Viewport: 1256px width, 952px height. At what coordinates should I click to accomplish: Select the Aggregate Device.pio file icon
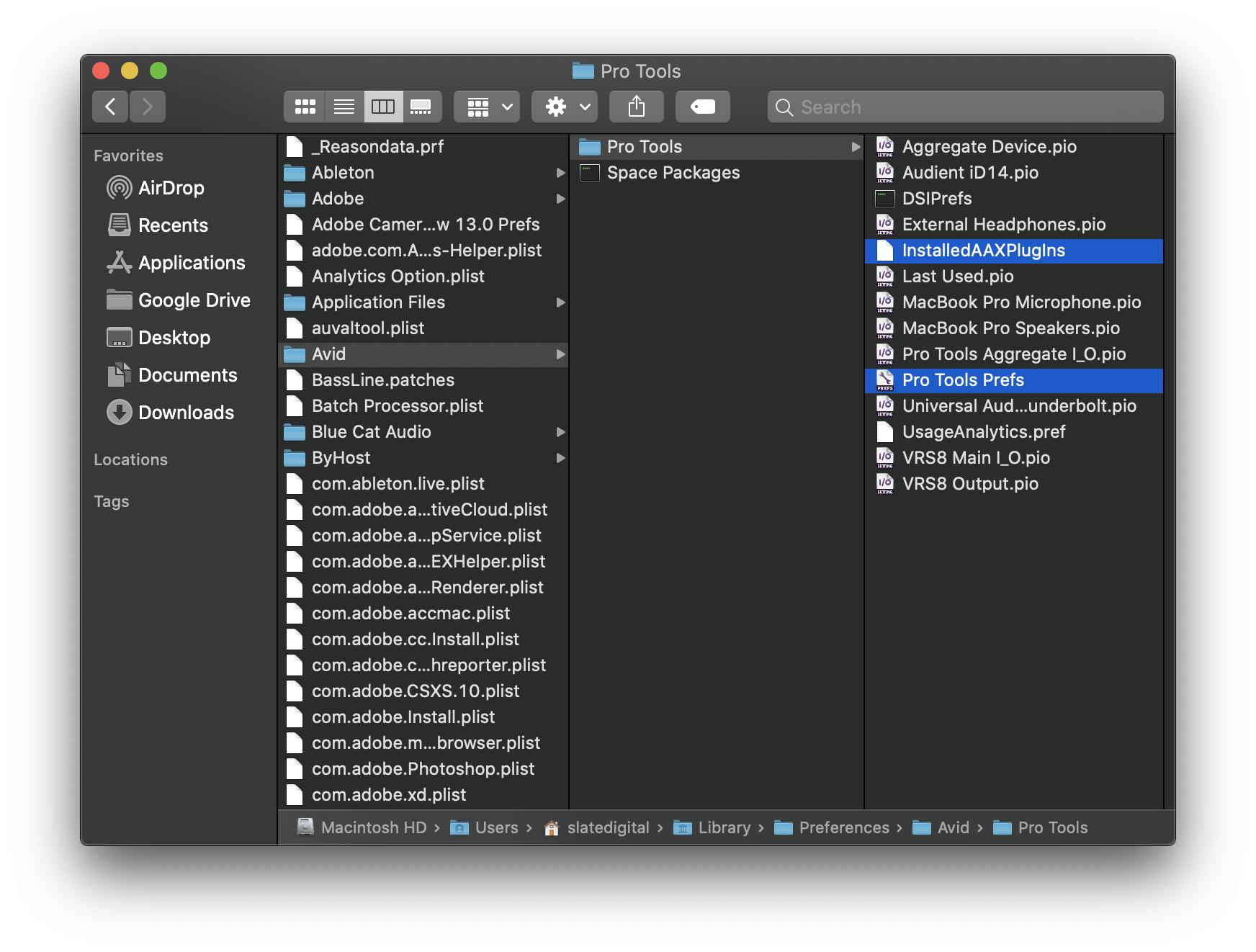click(885, 147)
